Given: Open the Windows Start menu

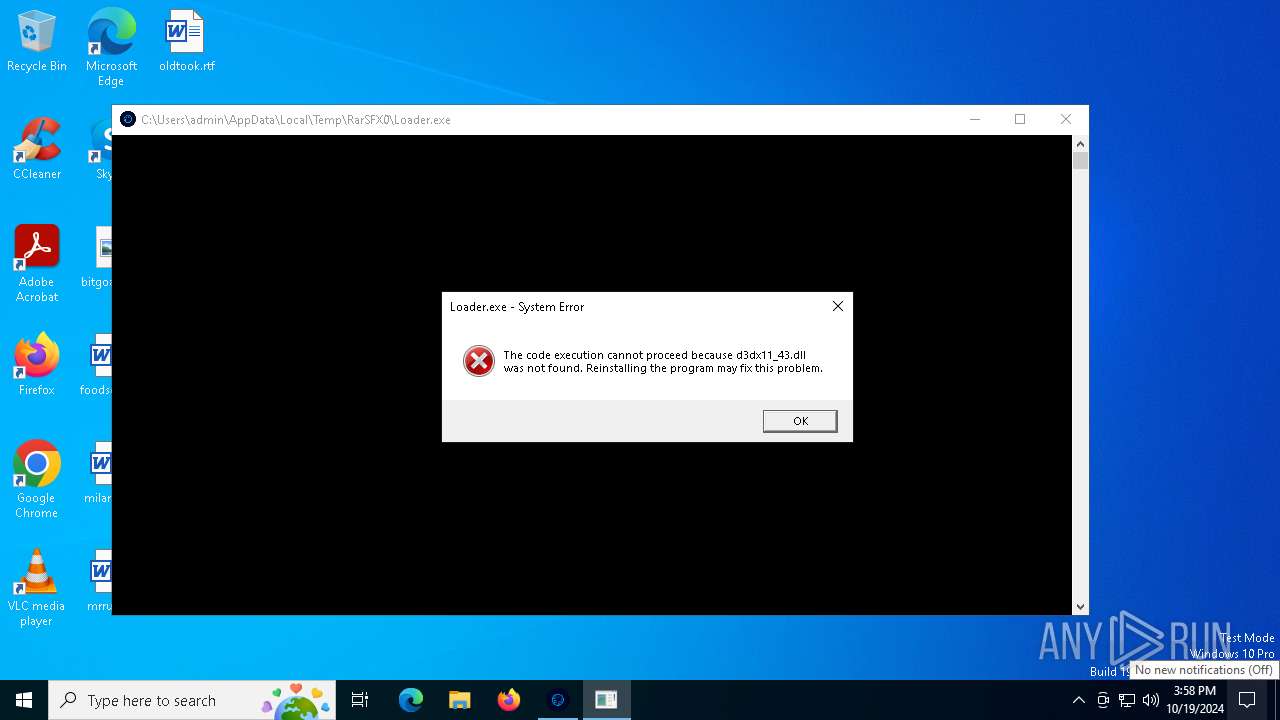Looking at the screenshot, I should coord(24,700).
